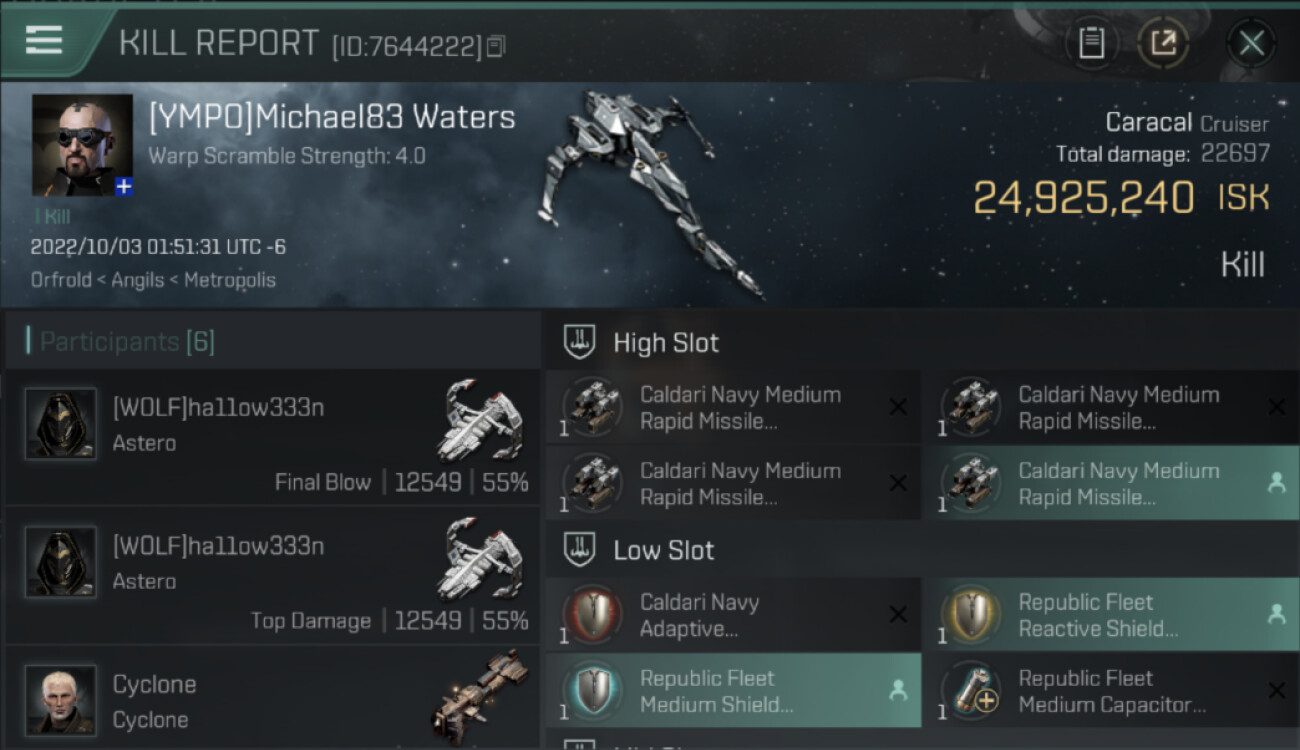This screenshot has height=750, width=1300.
Task: Click the High Slot section header
Action: (665, 343)
